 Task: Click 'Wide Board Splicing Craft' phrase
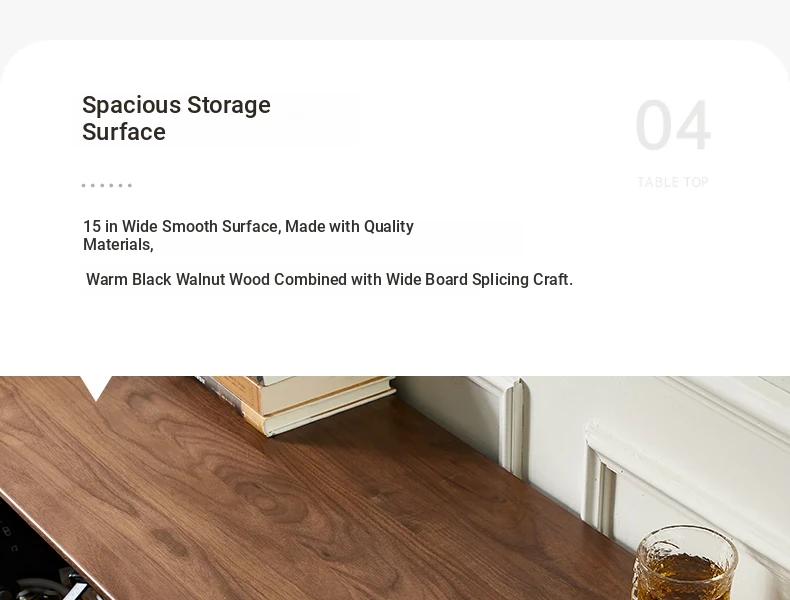coord(479,279)
